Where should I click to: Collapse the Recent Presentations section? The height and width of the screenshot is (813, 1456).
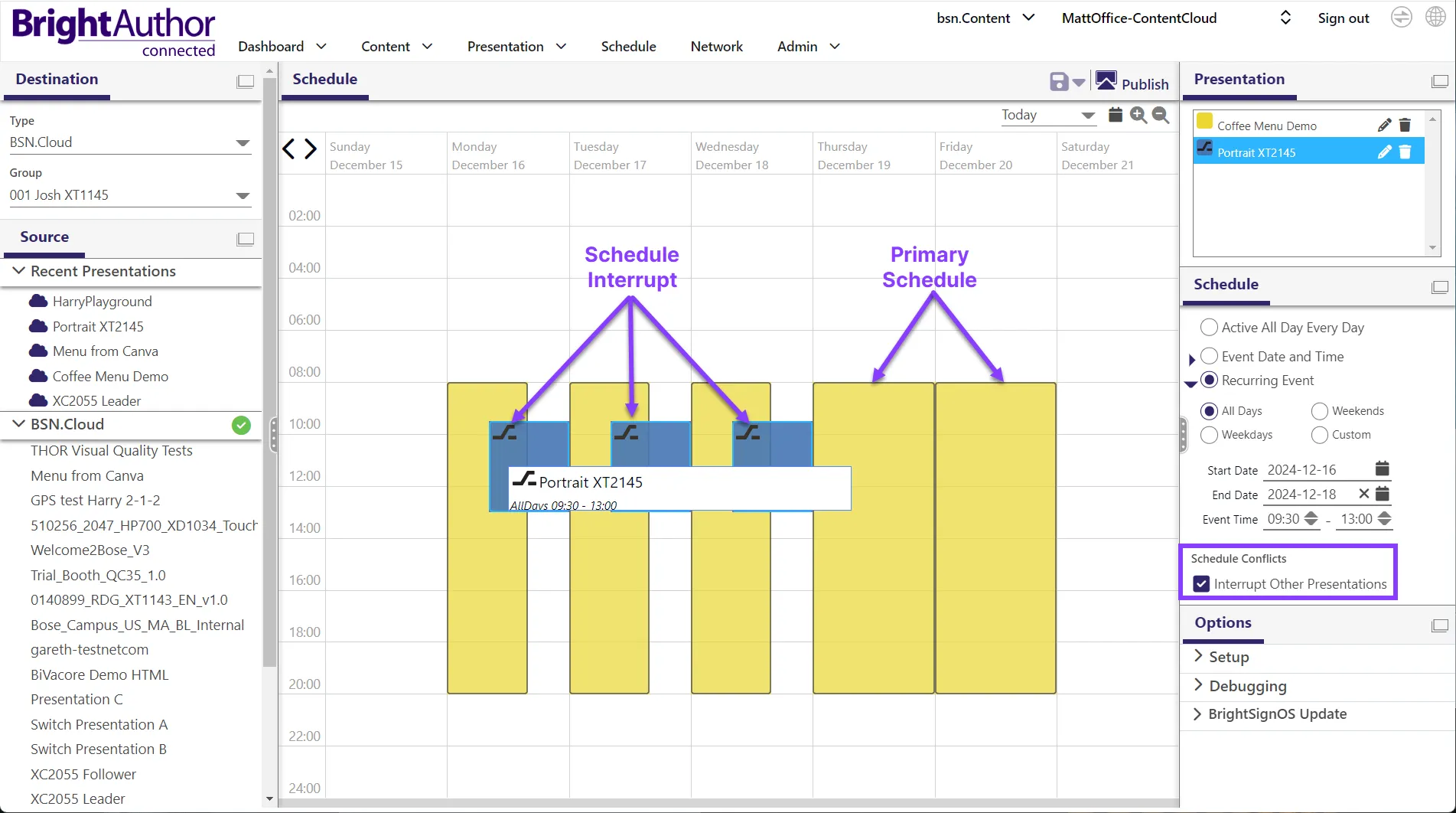19,271
